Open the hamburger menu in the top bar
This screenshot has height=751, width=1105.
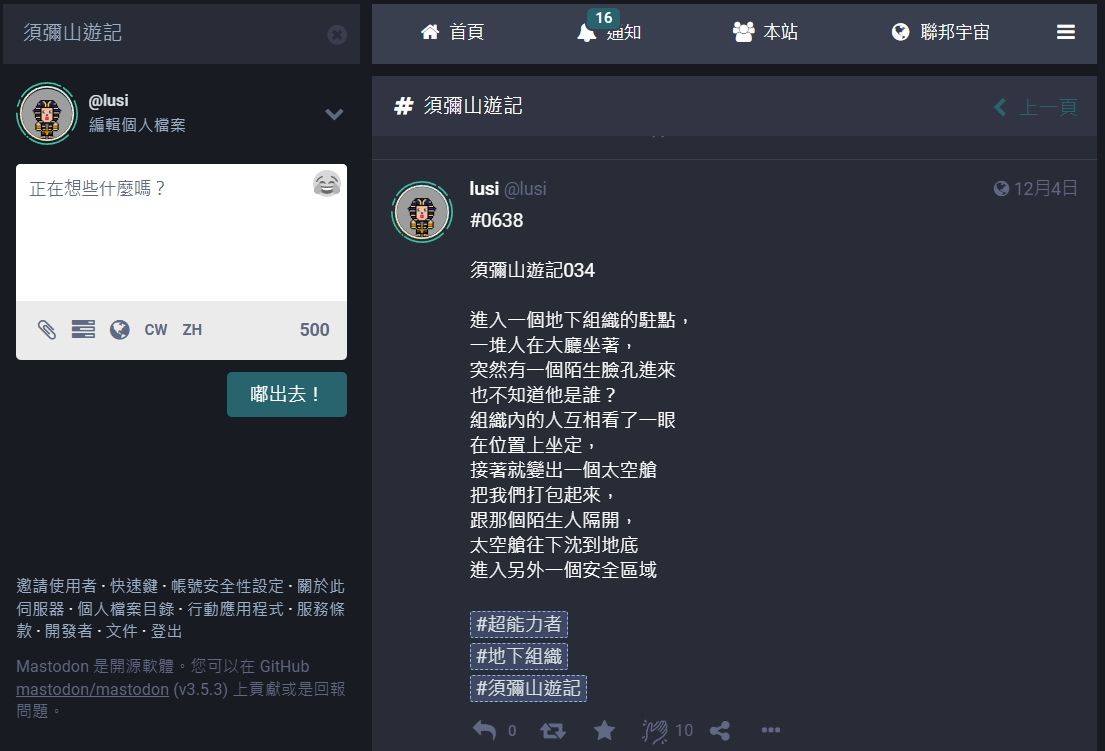coord(1066,32)
